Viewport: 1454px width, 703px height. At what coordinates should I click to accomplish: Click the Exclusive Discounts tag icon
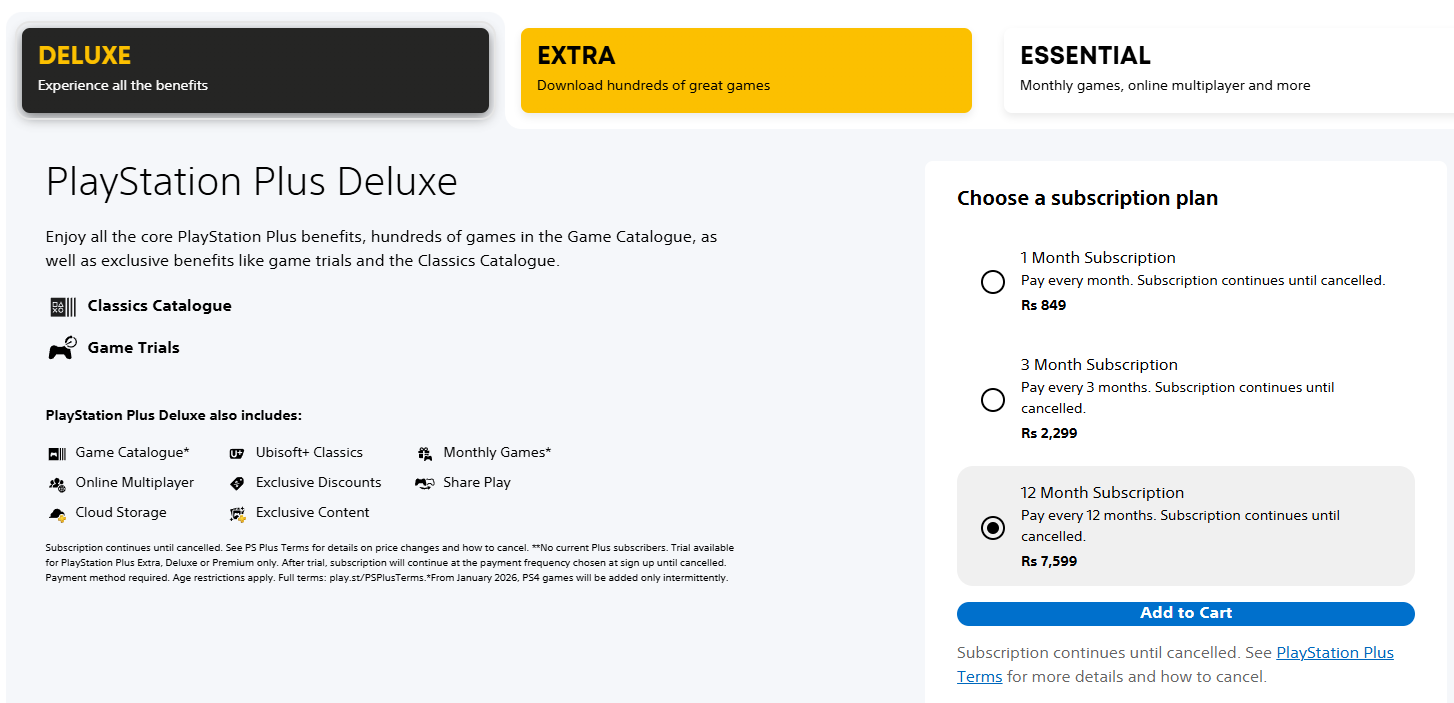point(237,483)
